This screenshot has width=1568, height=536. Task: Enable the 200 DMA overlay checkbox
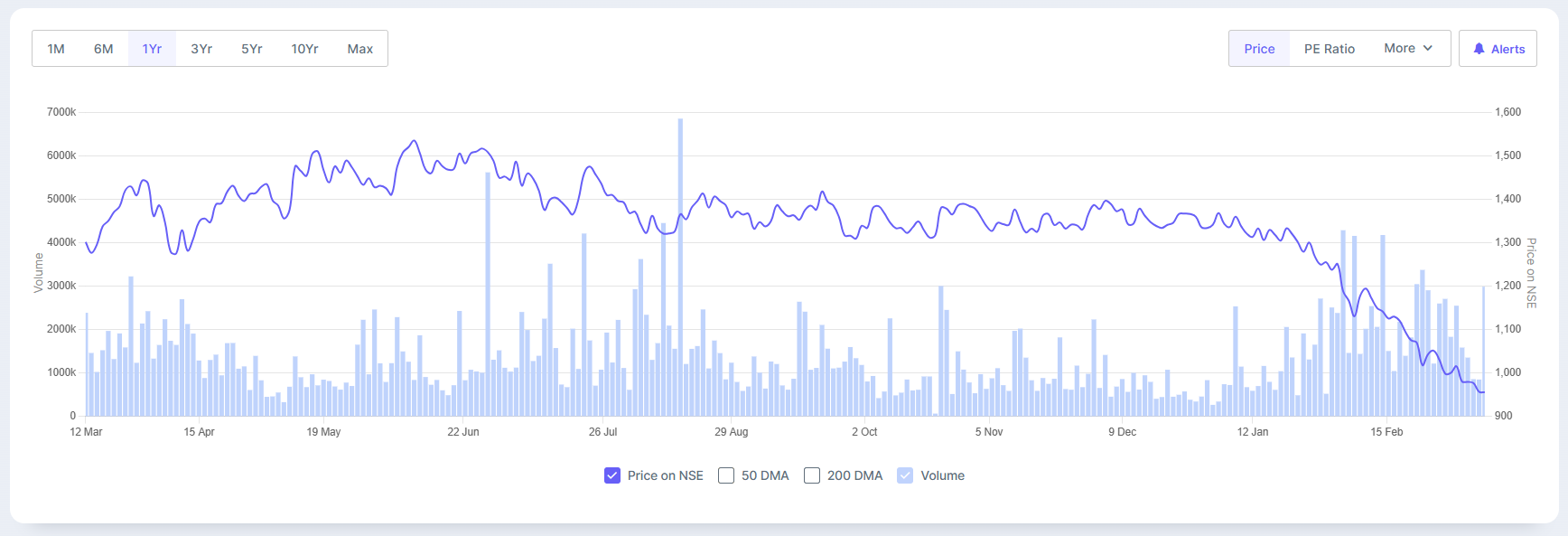(812, 475)
